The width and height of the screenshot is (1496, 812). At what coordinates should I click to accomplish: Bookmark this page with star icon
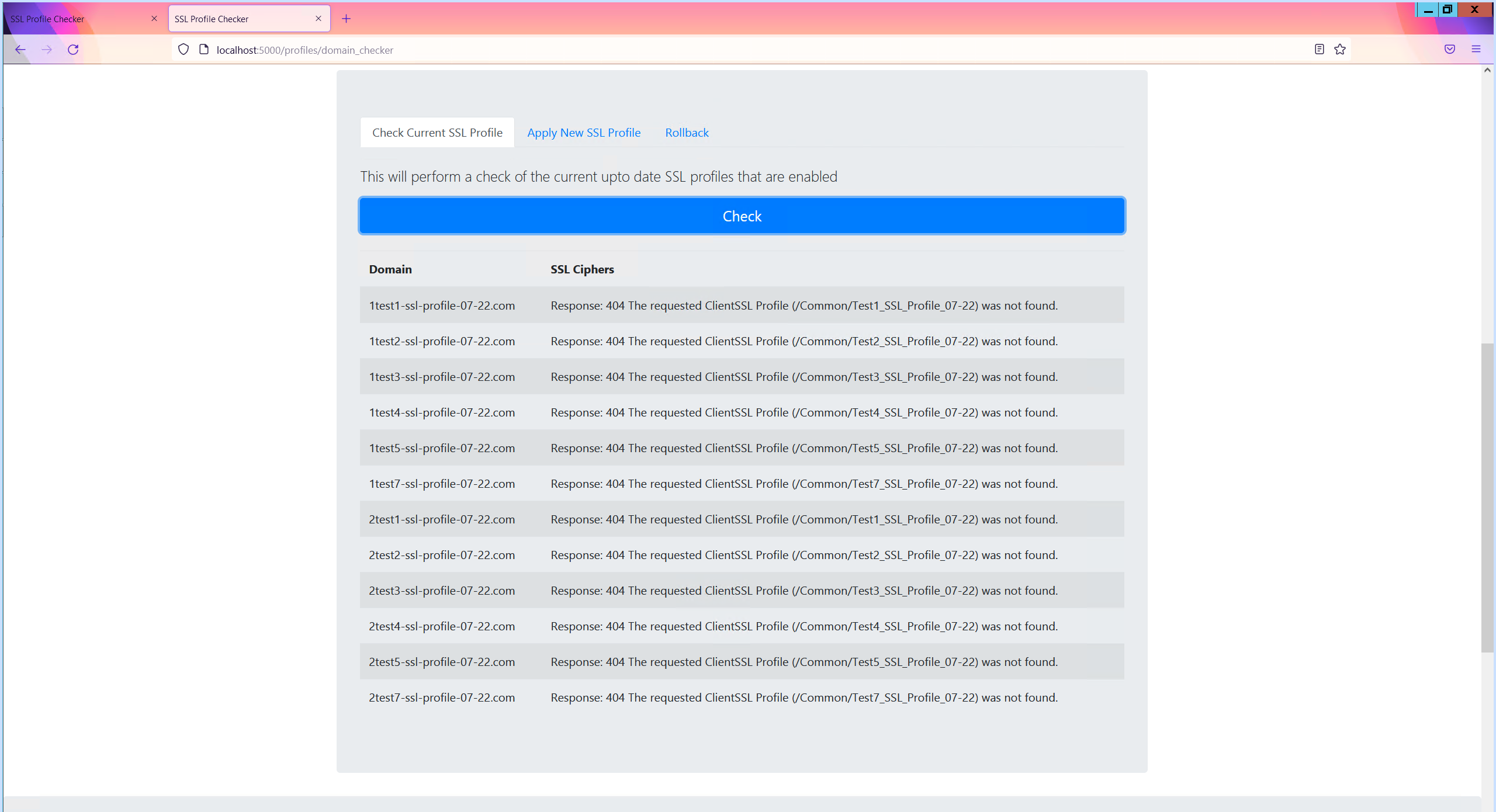pos(1340,50)
